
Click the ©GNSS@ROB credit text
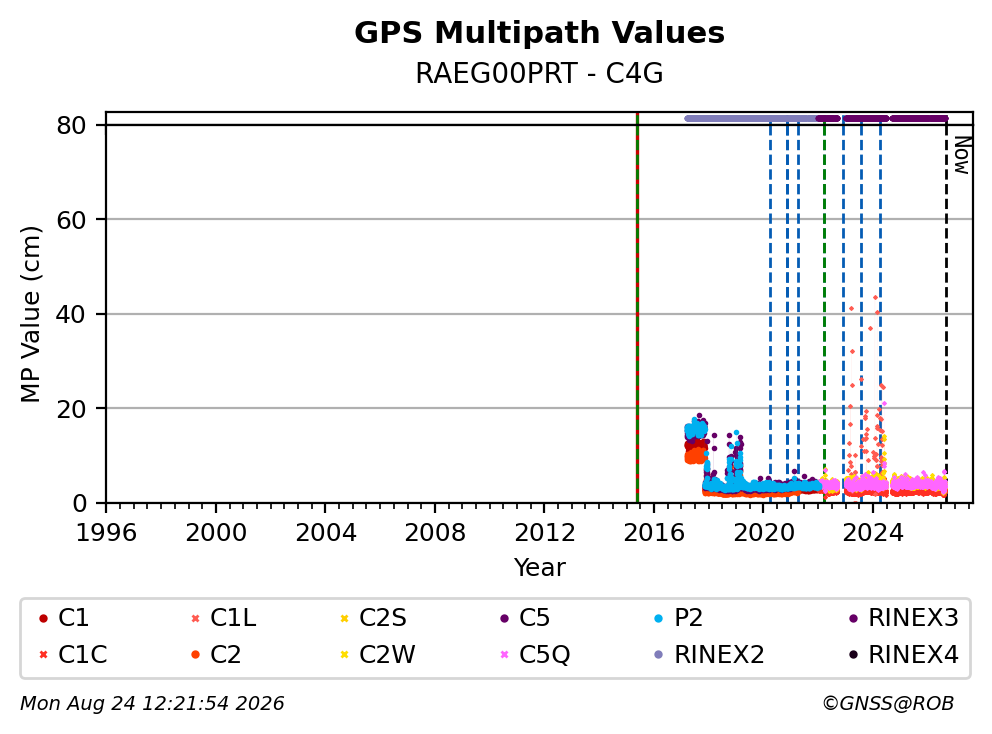click(888, 704)
